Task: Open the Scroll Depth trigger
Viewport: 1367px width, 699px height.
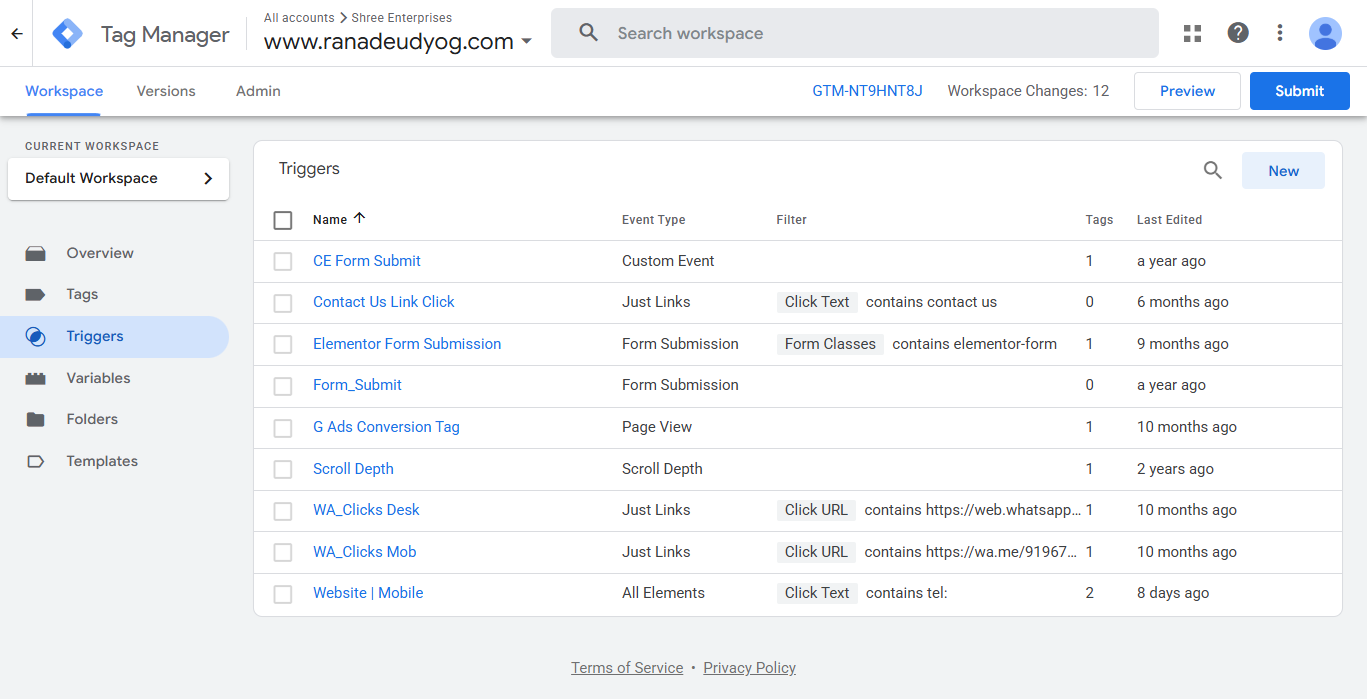Action: coord(353,469)
